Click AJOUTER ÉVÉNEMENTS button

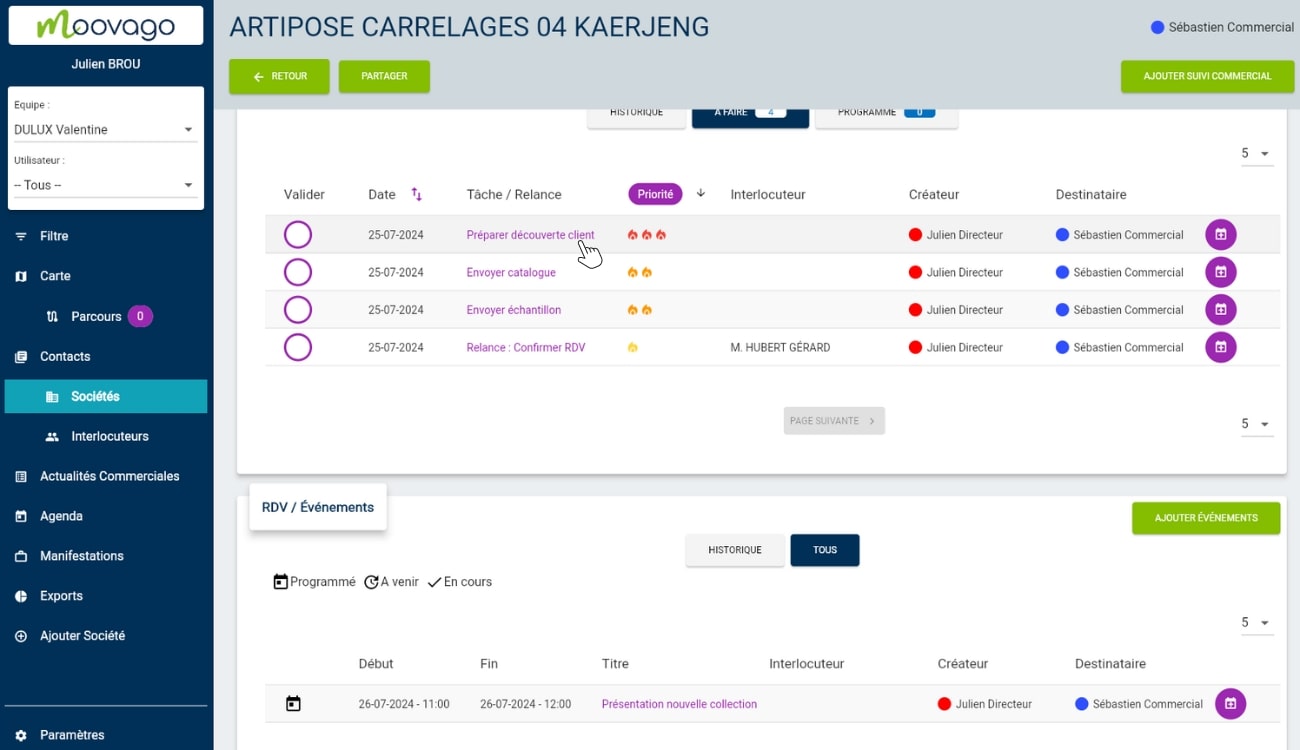click(x=1206, y=518)
